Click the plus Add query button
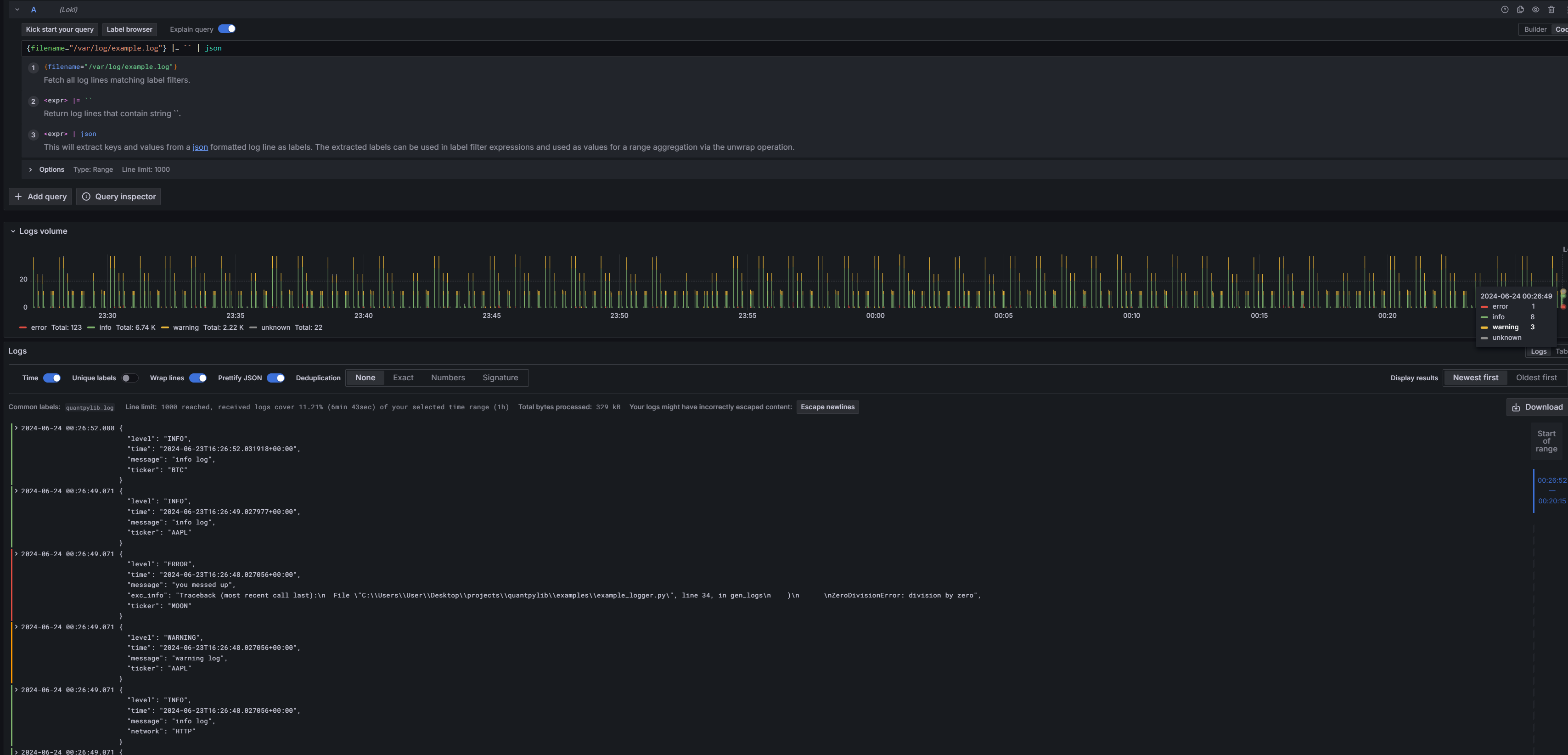Screen dimensions: 1568x755 point(40,197)
